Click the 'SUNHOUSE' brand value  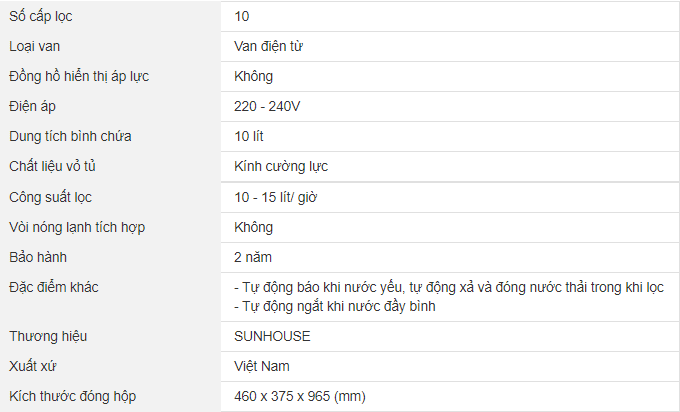point(272,336)
